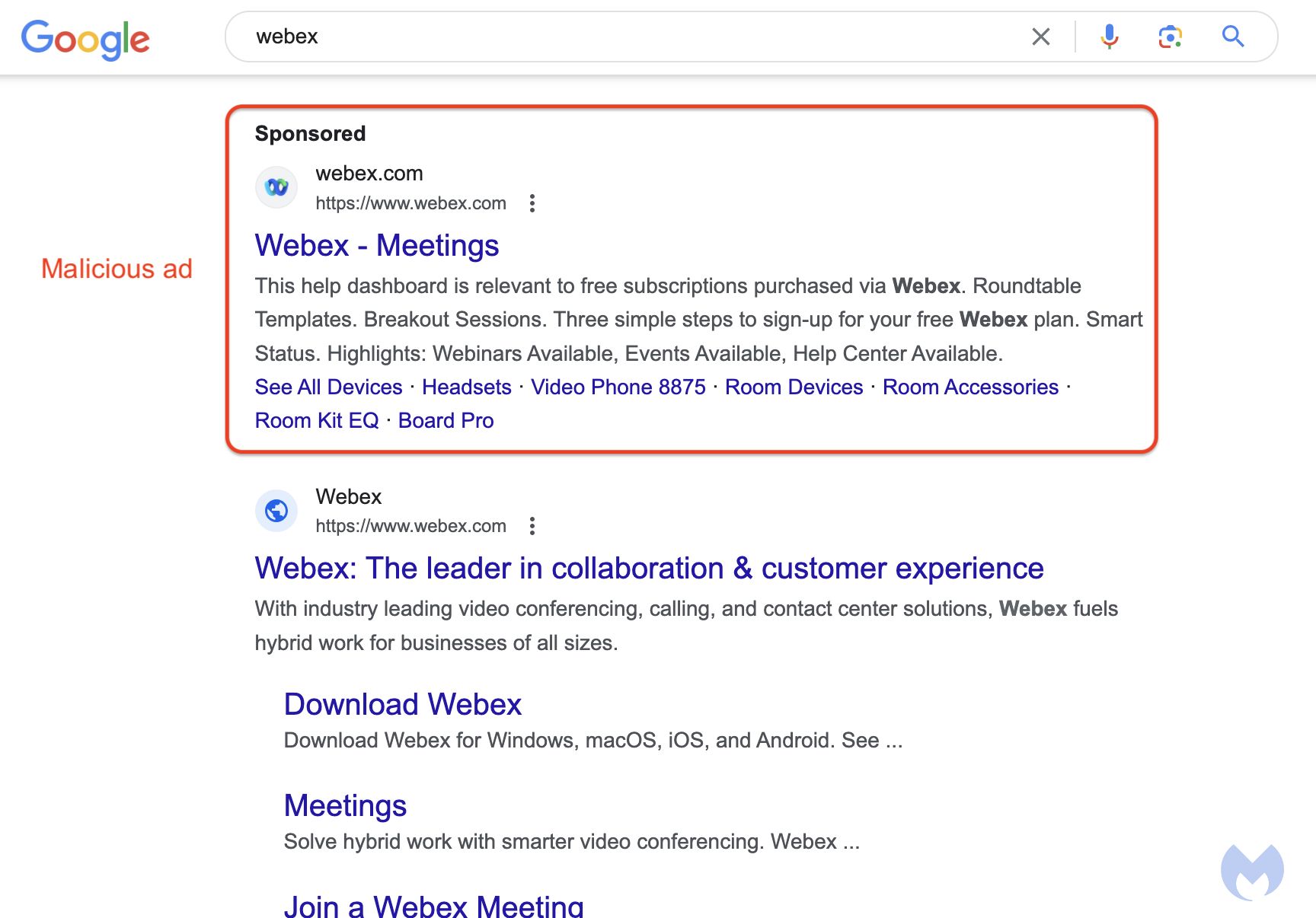The image size is (1316, 918).
Task: Click the Video Phone 8875 sitelink
Action: pyautogui.click(x=618, y=387)
